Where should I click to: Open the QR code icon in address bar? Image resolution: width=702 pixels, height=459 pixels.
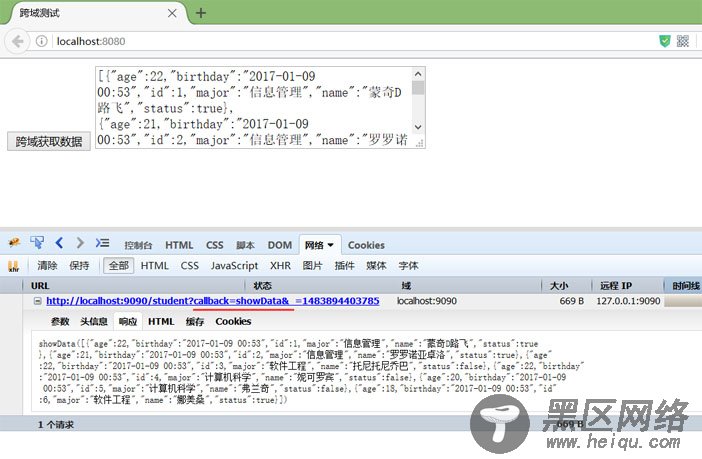tap(683, 41)
